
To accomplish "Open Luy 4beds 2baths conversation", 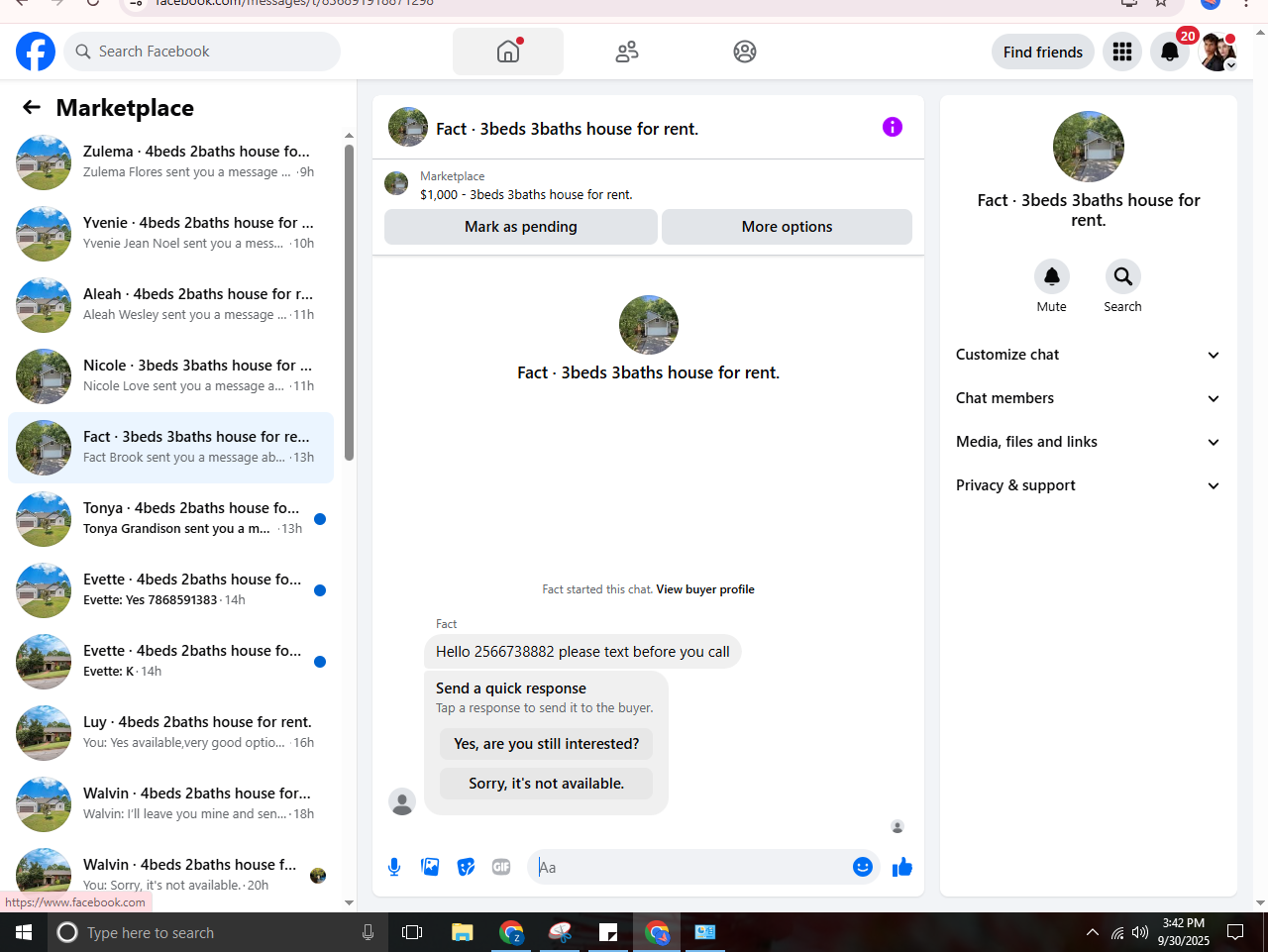I will [x=170, y=733].
